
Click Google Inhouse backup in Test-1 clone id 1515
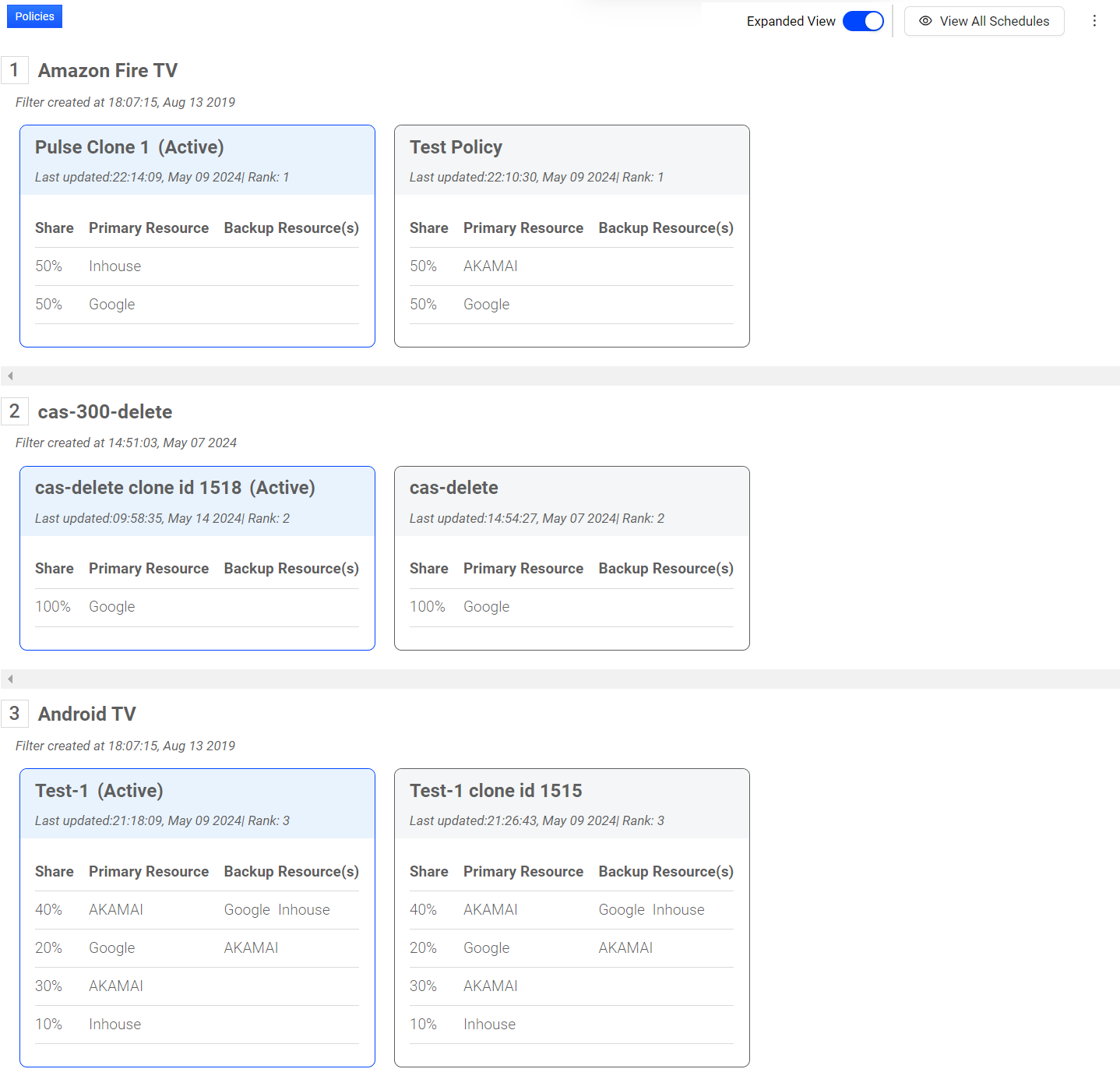pyautogui.click(x=652, y=910)
